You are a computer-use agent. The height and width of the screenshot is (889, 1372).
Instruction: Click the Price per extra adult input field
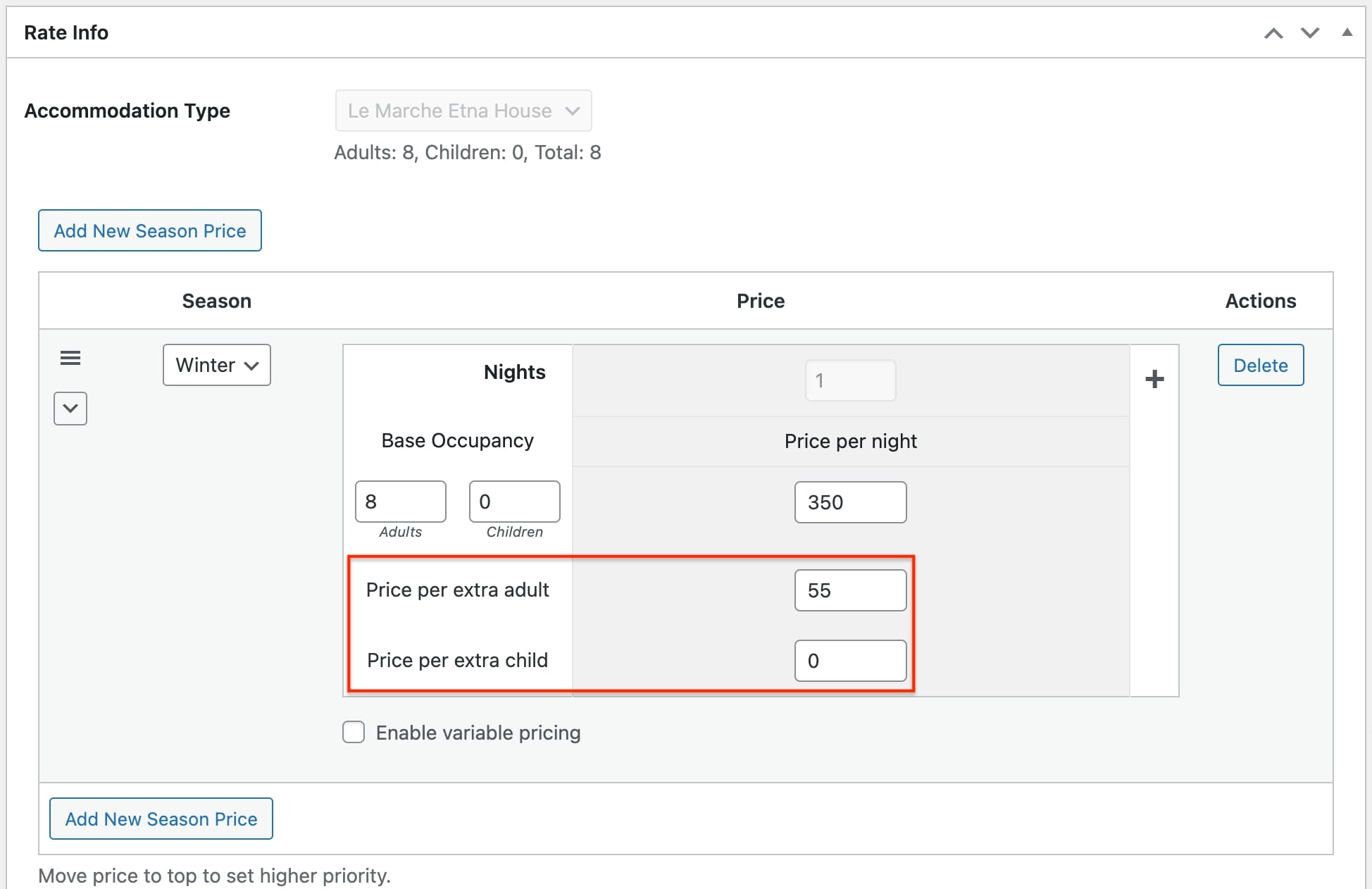point(849,589)
